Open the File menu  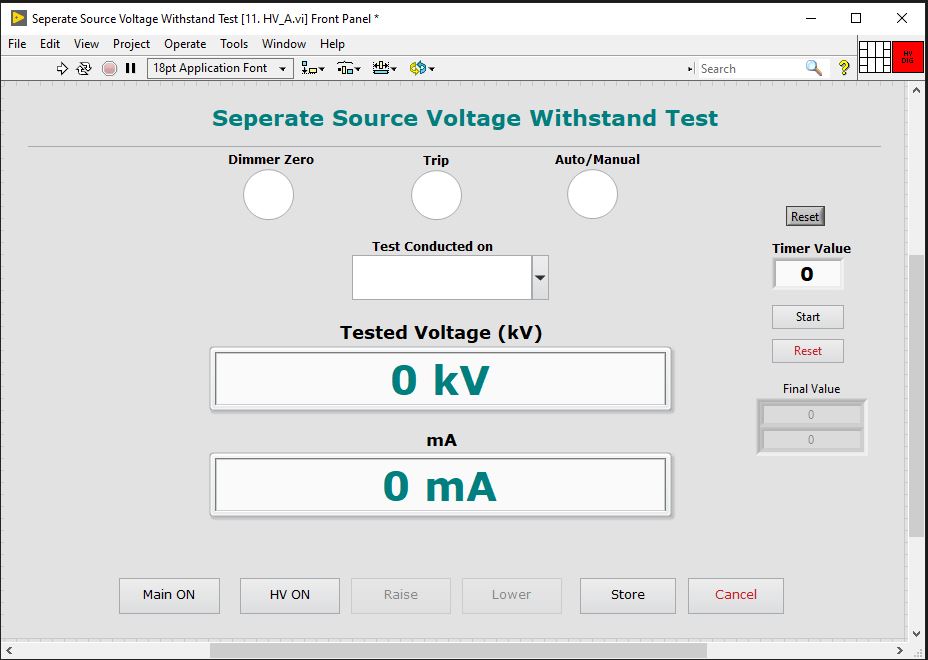pyautogui.click(x=17, y=44)
